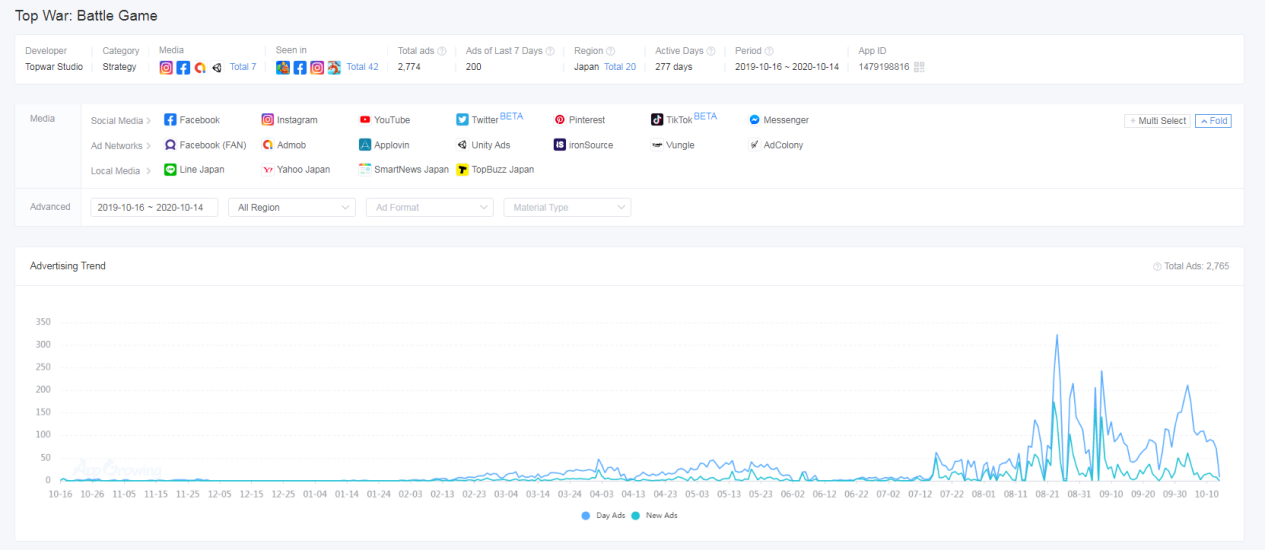Viewport: 1265px width, 550px height.
Task: Open Total 20 regions link
Action: (619, 67)
